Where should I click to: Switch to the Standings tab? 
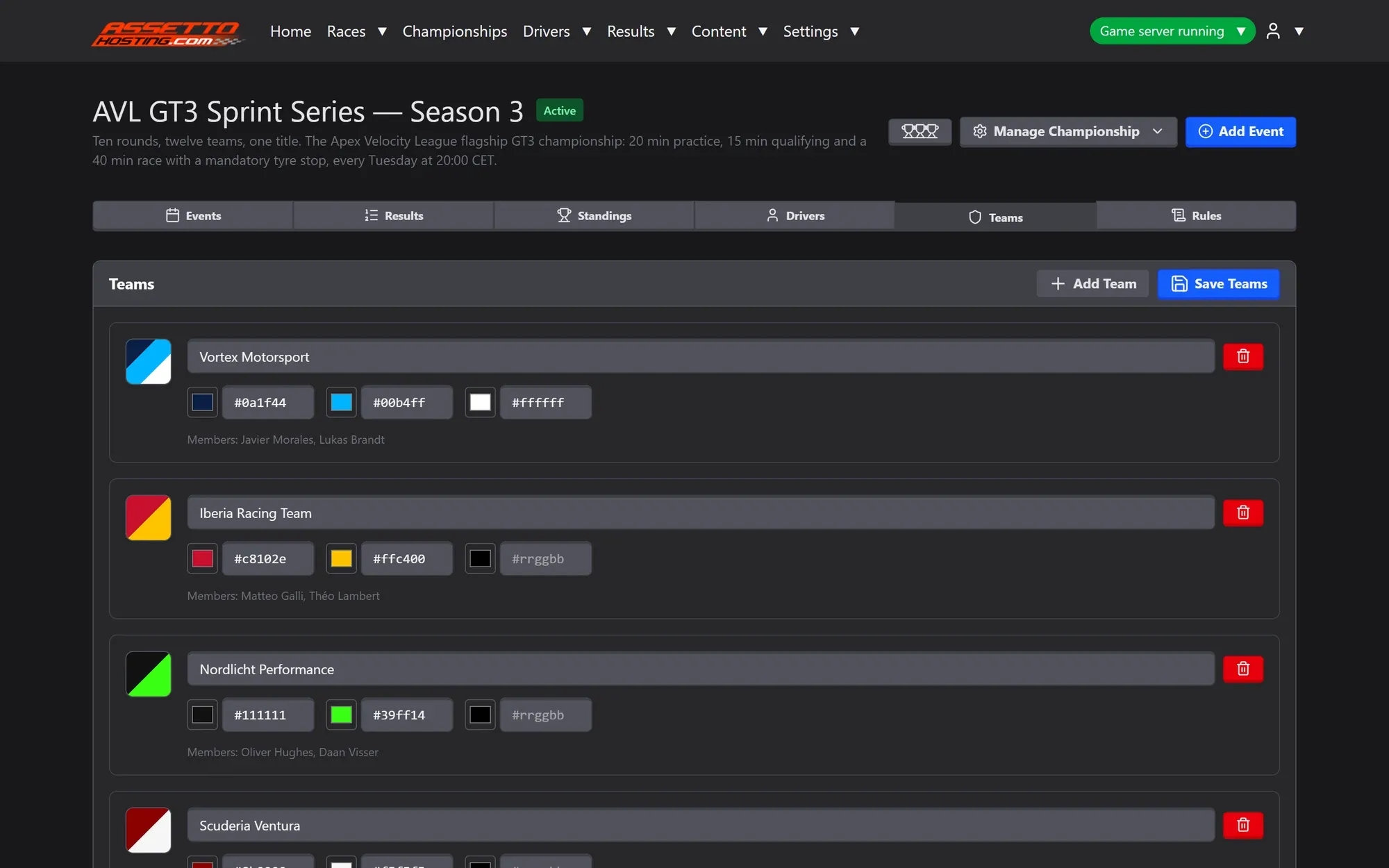point(594,216)
